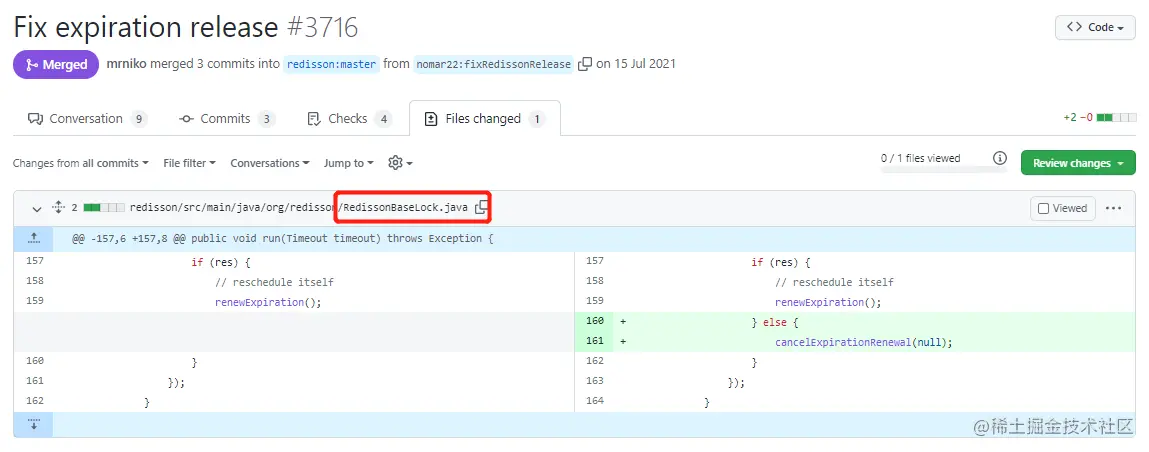Click the files viewed info icon
The image size is (1149, 452).
[1000, 158]
